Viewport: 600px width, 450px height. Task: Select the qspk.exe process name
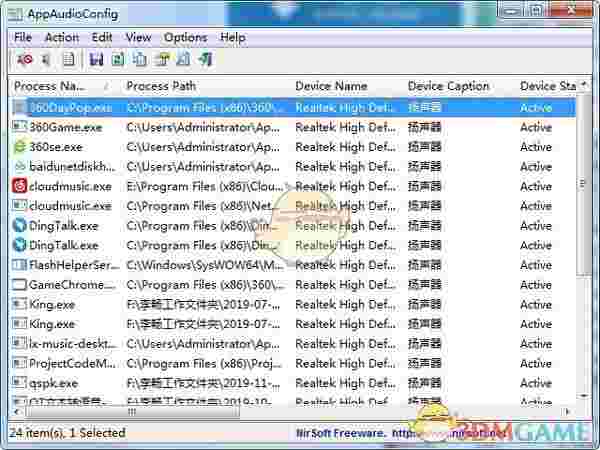coord(54,383)
